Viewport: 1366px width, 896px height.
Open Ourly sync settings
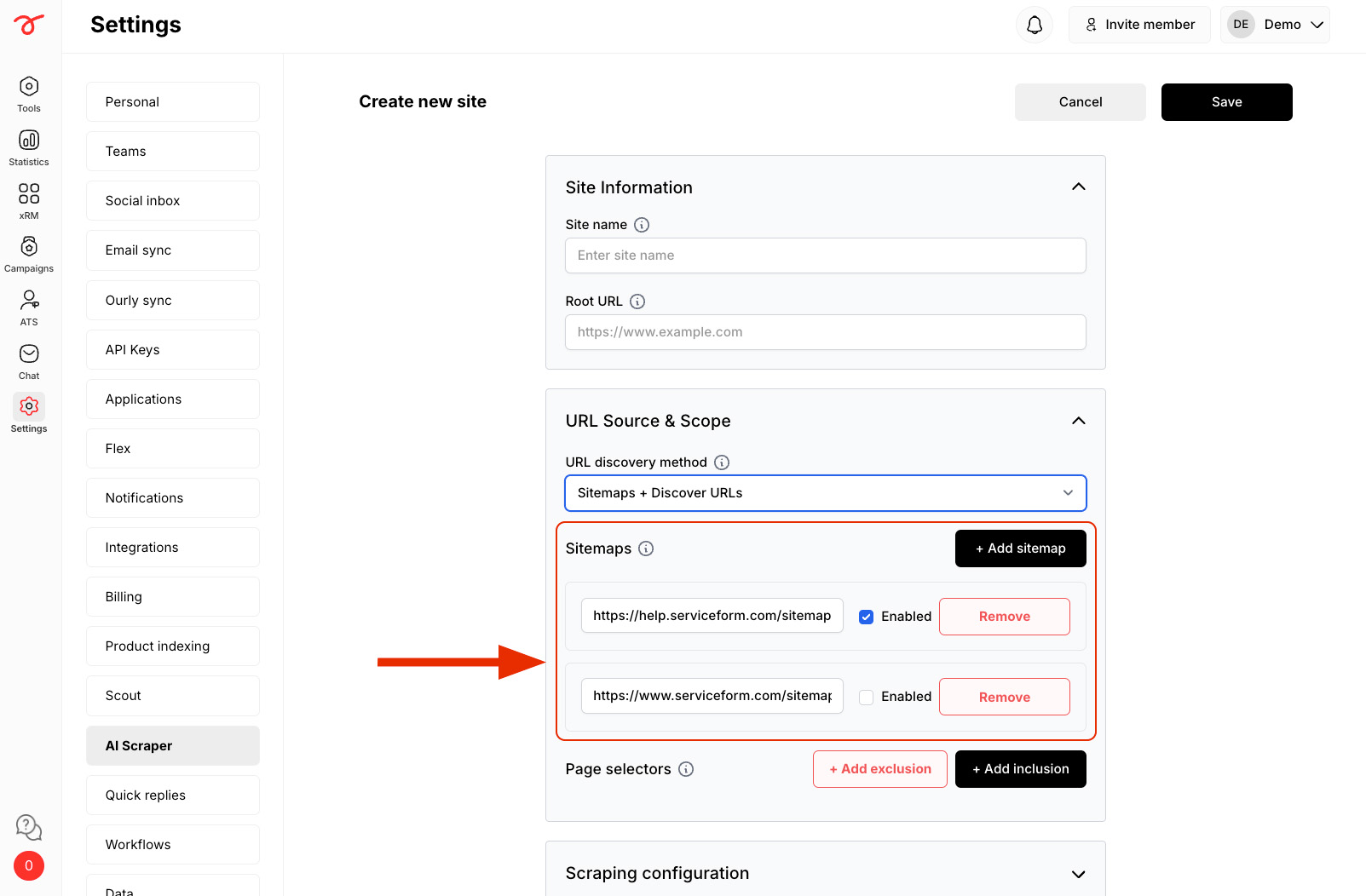click(173, 301)
